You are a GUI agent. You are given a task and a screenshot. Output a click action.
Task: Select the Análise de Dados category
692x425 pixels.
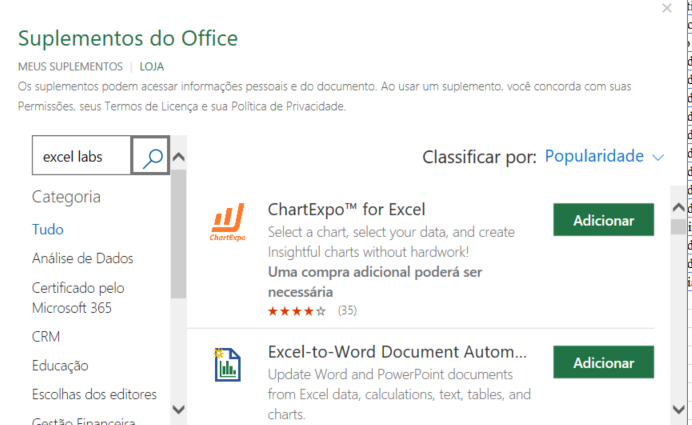click(83, 258)
